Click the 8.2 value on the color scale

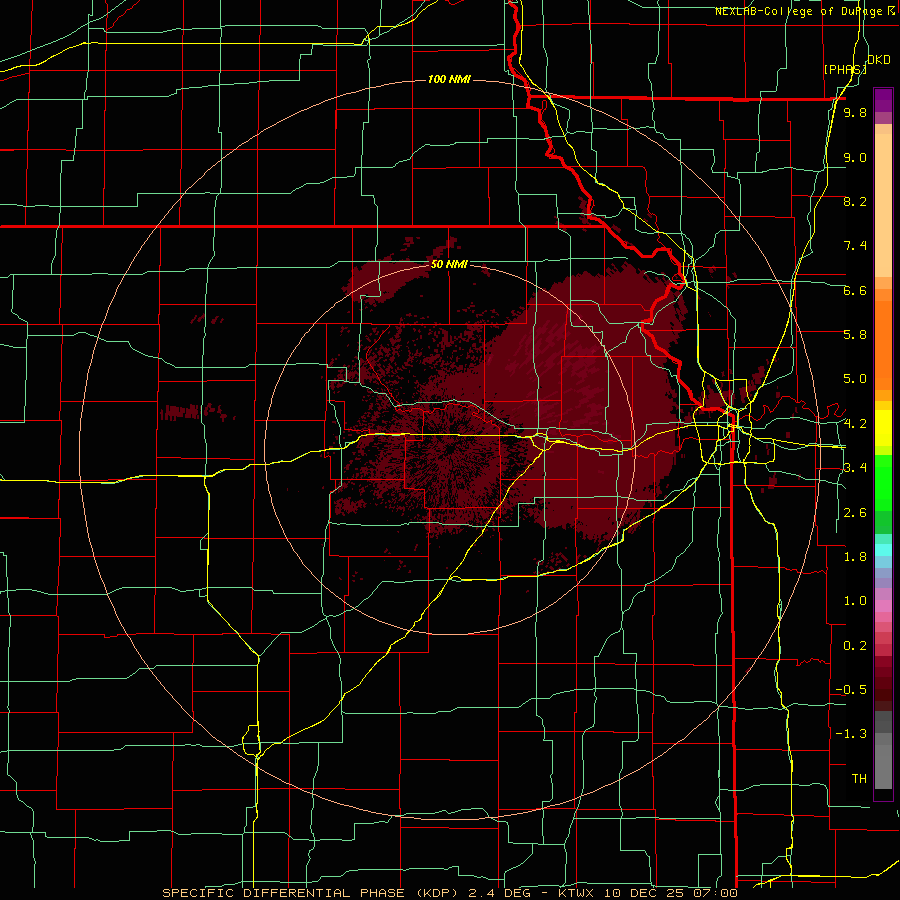pyautogui.click(x=855, y=201)
